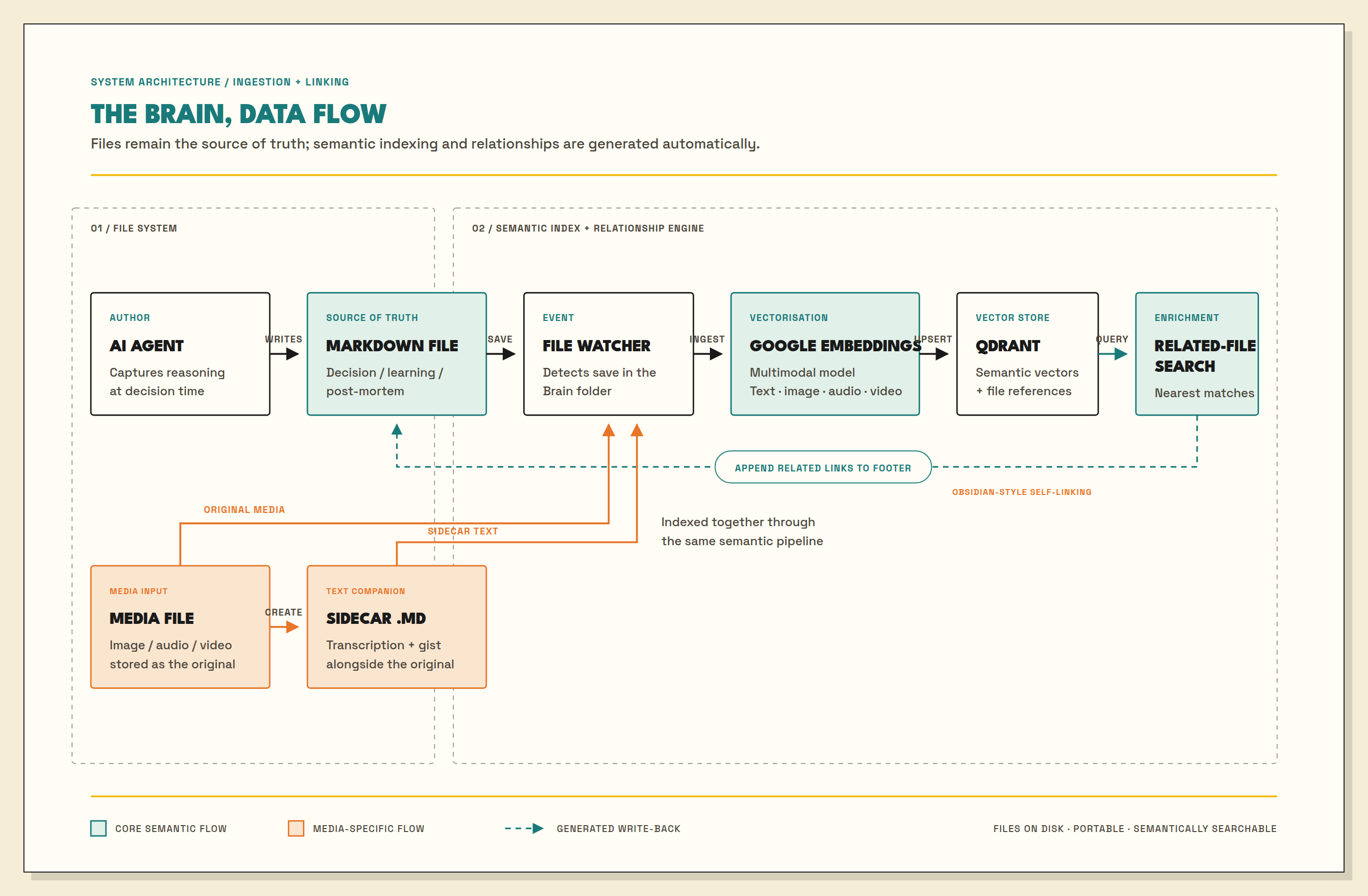
Task: Click the Files remain the source of truth subtitle
Action: [x=426, y=144]
